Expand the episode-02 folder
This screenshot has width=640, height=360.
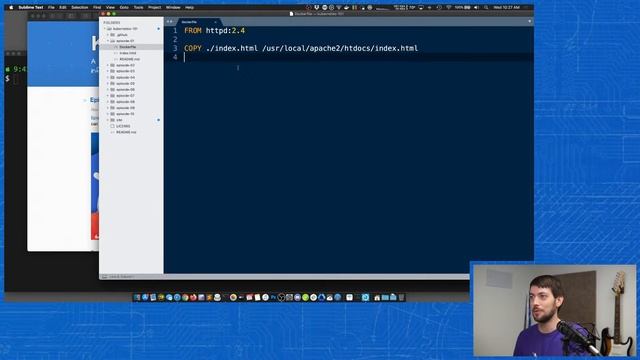click(108, 65)
